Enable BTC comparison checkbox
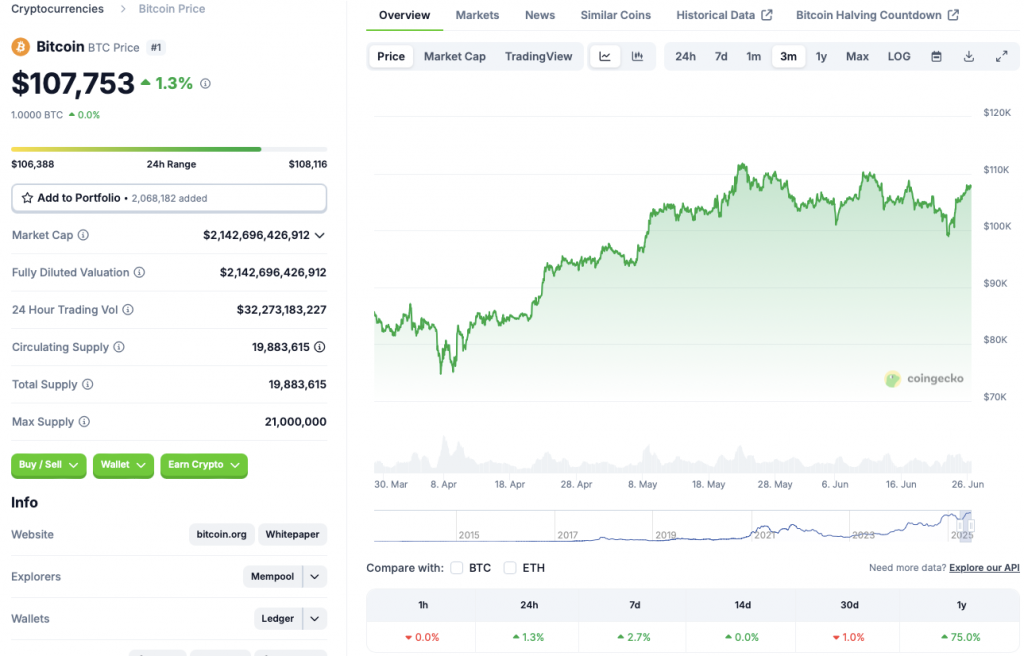 [x=456, y=568]
